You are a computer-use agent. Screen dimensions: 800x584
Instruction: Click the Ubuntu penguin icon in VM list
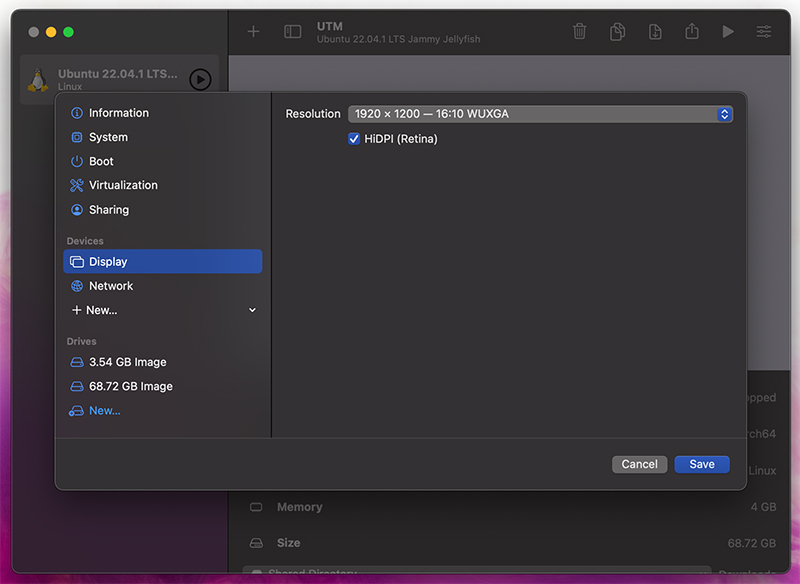pyautogui.click(x=38, y=80)
